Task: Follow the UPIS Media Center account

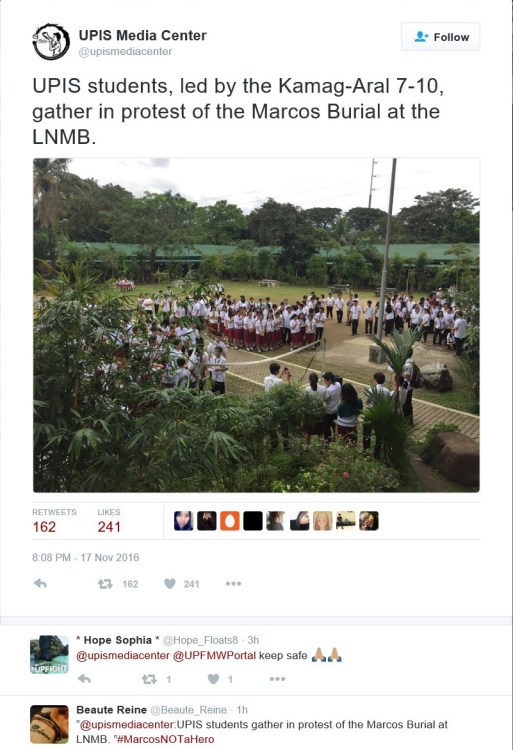Action: pyautogui.click(x=440, y=37)
